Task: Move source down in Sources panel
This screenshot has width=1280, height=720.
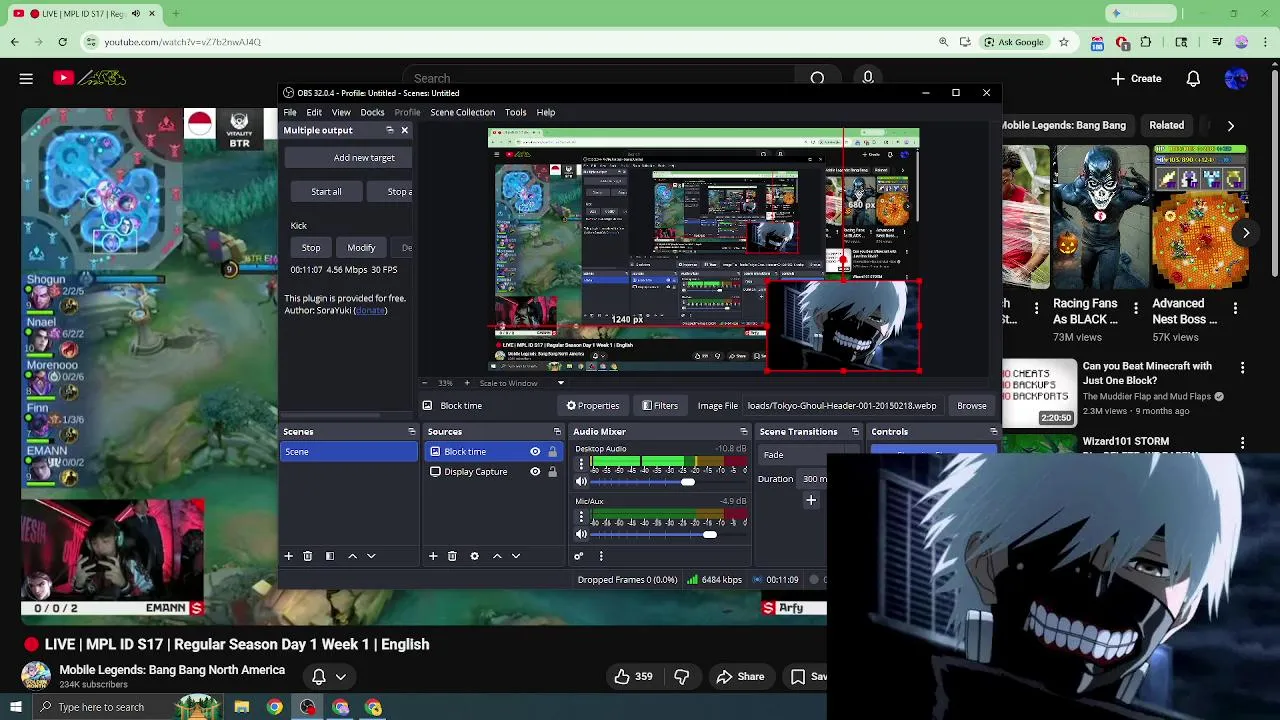Action: point(516,556)
